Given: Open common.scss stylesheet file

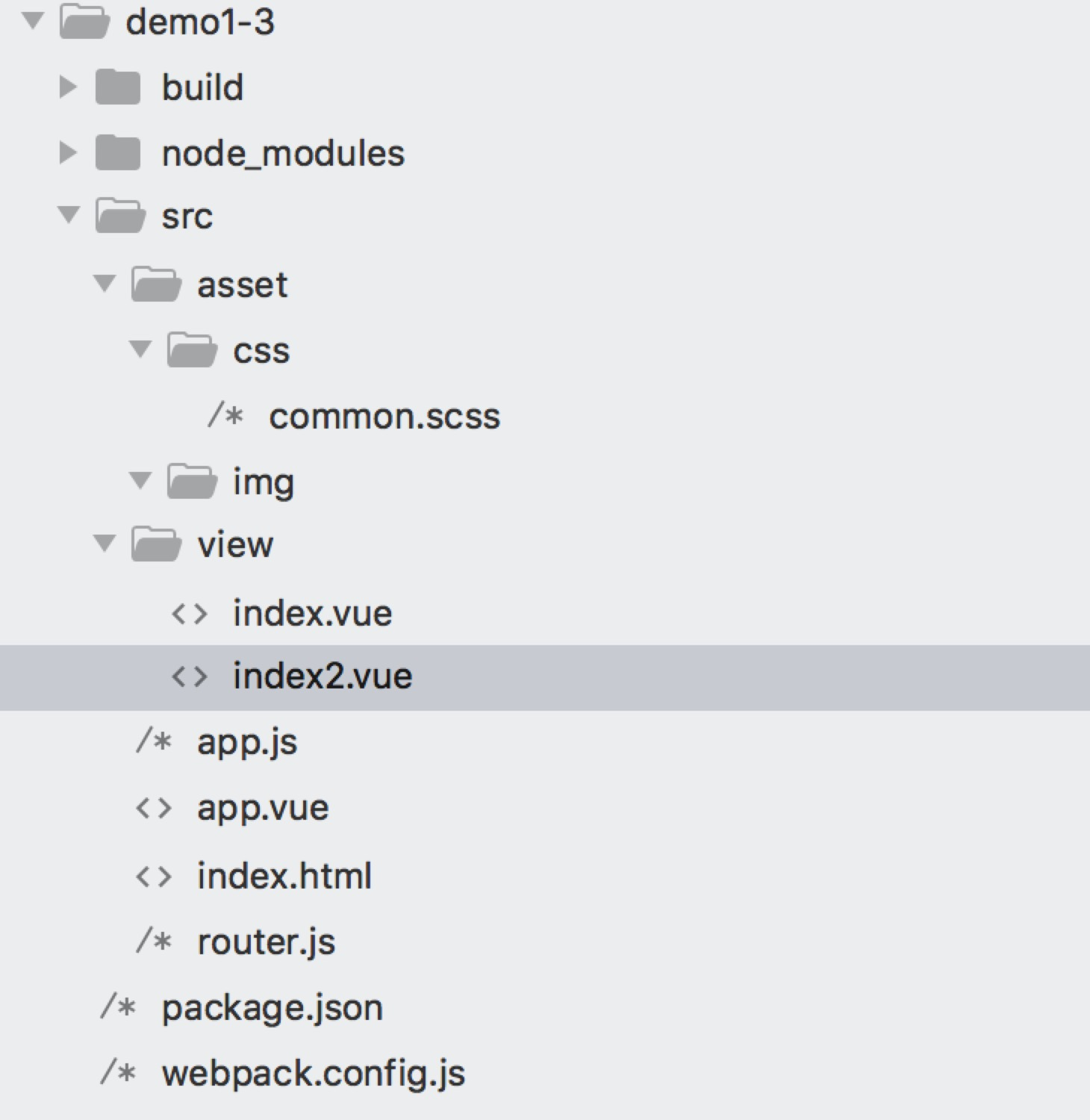Looking at the screenshot, I should [x=384, y=416].
